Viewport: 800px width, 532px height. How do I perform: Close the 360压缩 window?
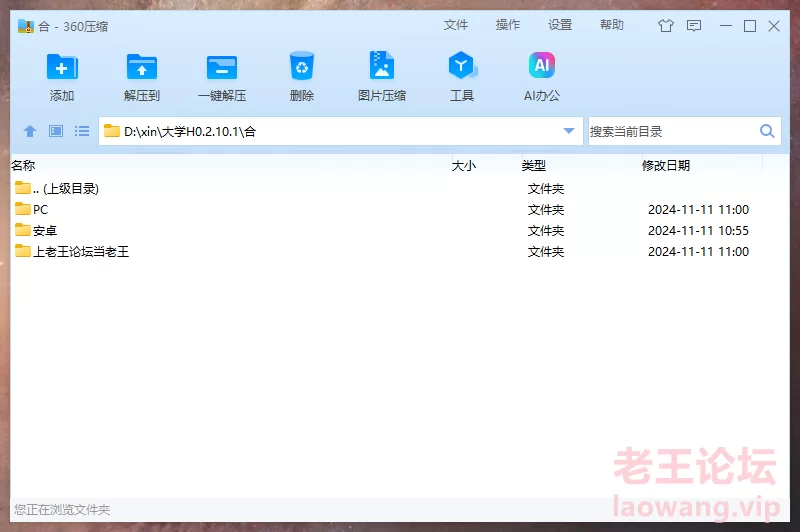[x=774, y=26]
